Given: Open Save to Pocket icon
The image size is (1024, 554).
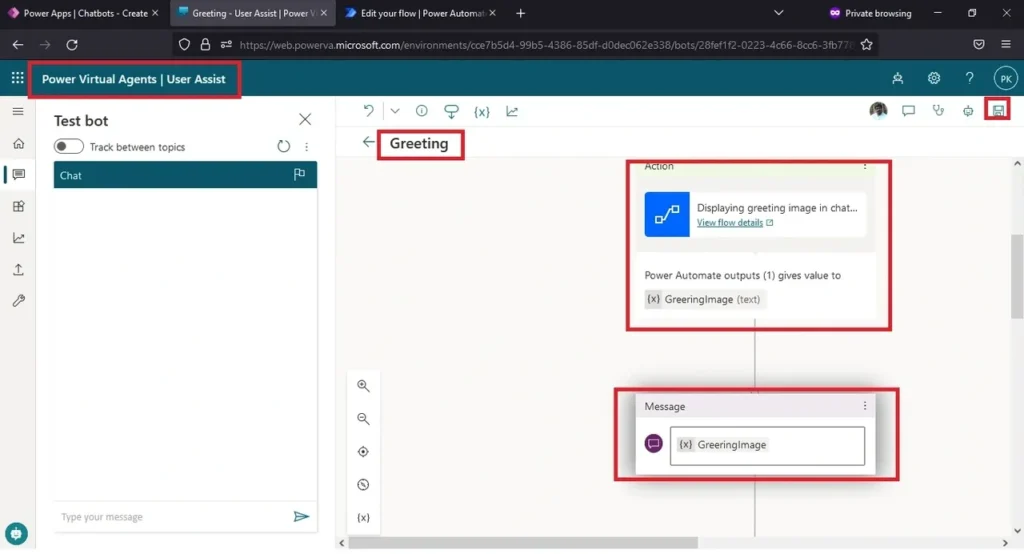Looking at the screenshot, I should pos(979,44).
